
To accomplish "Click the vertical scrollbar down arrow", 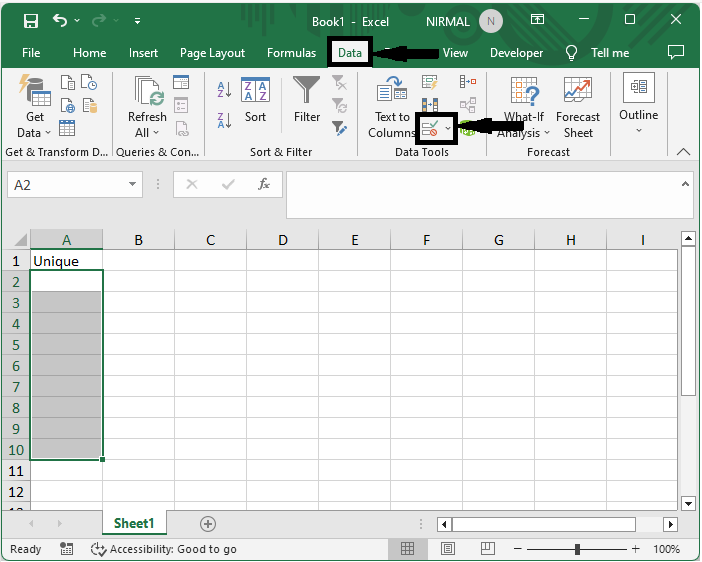I will [x=688, y=503].
